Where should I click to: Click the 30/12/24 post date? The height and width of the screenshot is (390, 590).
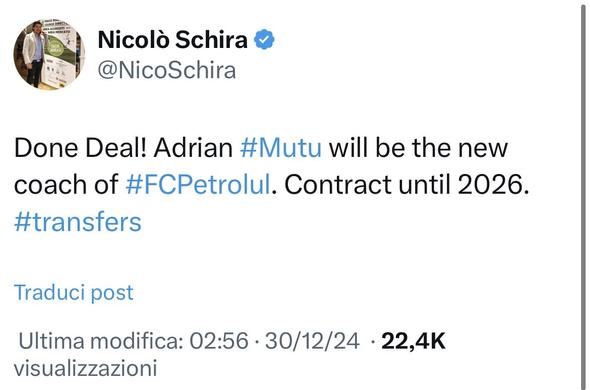click(312, 341)
